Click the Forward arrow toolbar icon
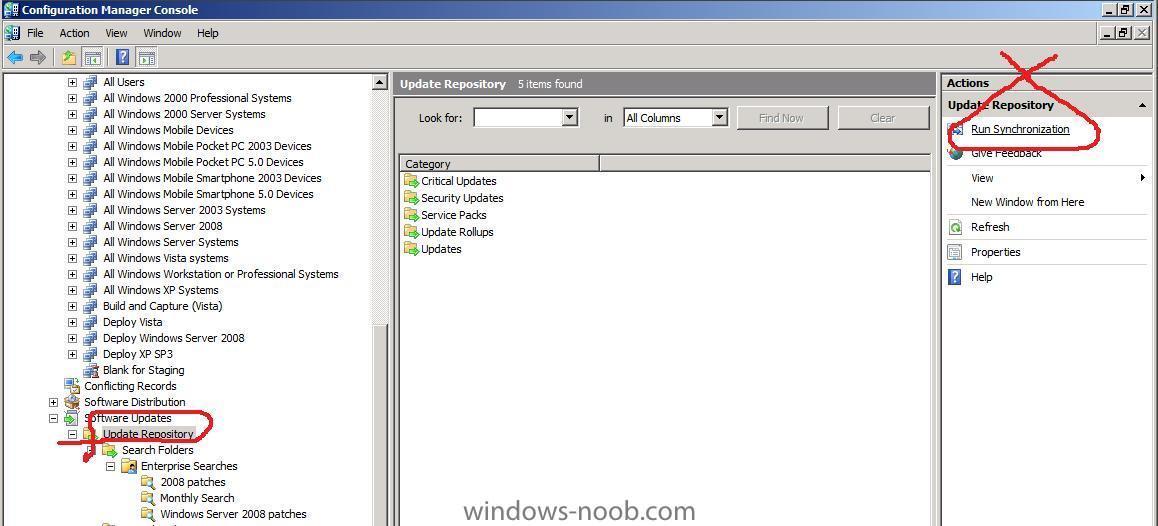Viewport: 1158px width, 526px height. pyautogui.click(x=38, y=57)
